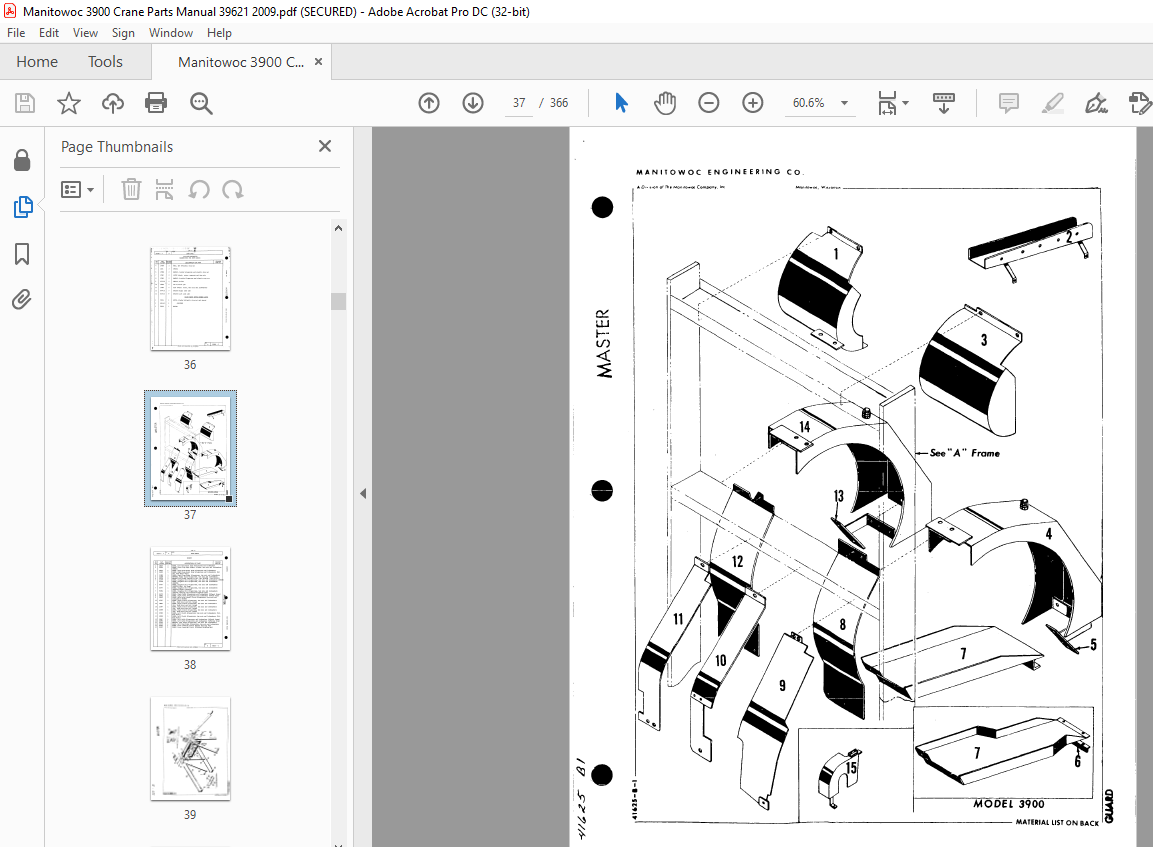Click the scrolling mode icon

[943, 103]
